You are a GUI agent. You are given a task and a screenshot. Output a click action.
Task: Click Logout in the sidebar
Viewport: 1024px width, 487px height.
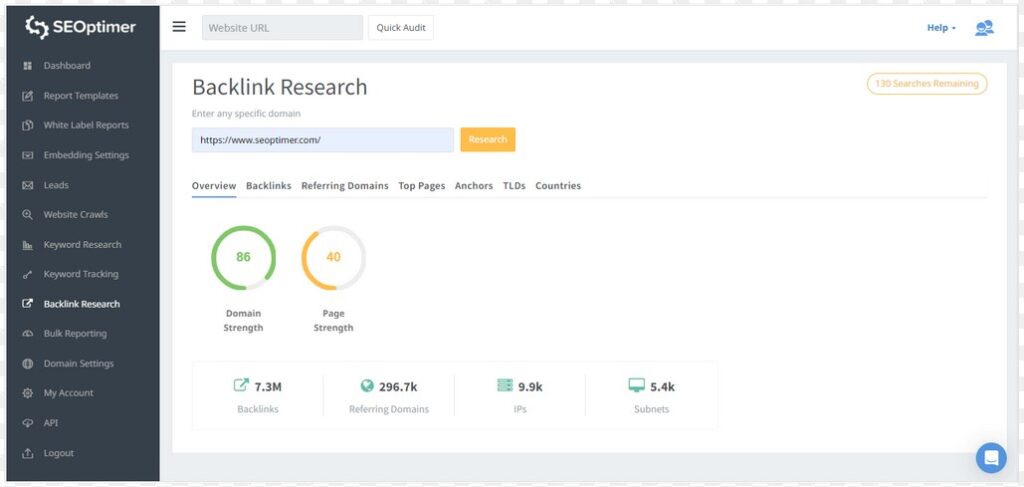(59, 453)
